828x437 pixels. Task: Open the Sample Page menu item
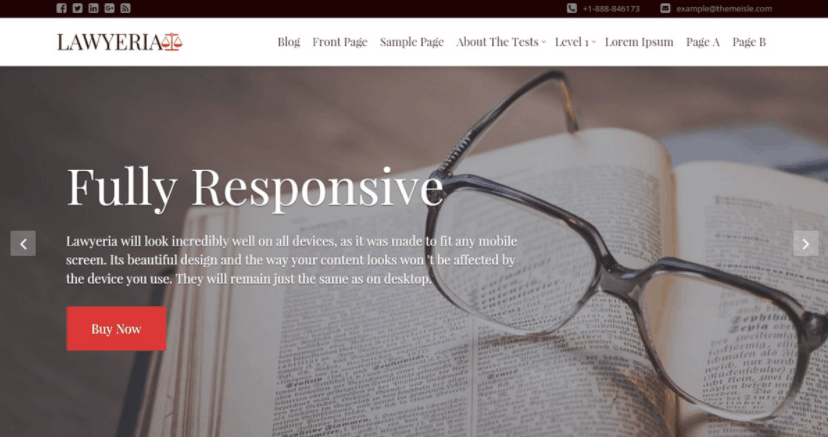click(x=412, y=42)
